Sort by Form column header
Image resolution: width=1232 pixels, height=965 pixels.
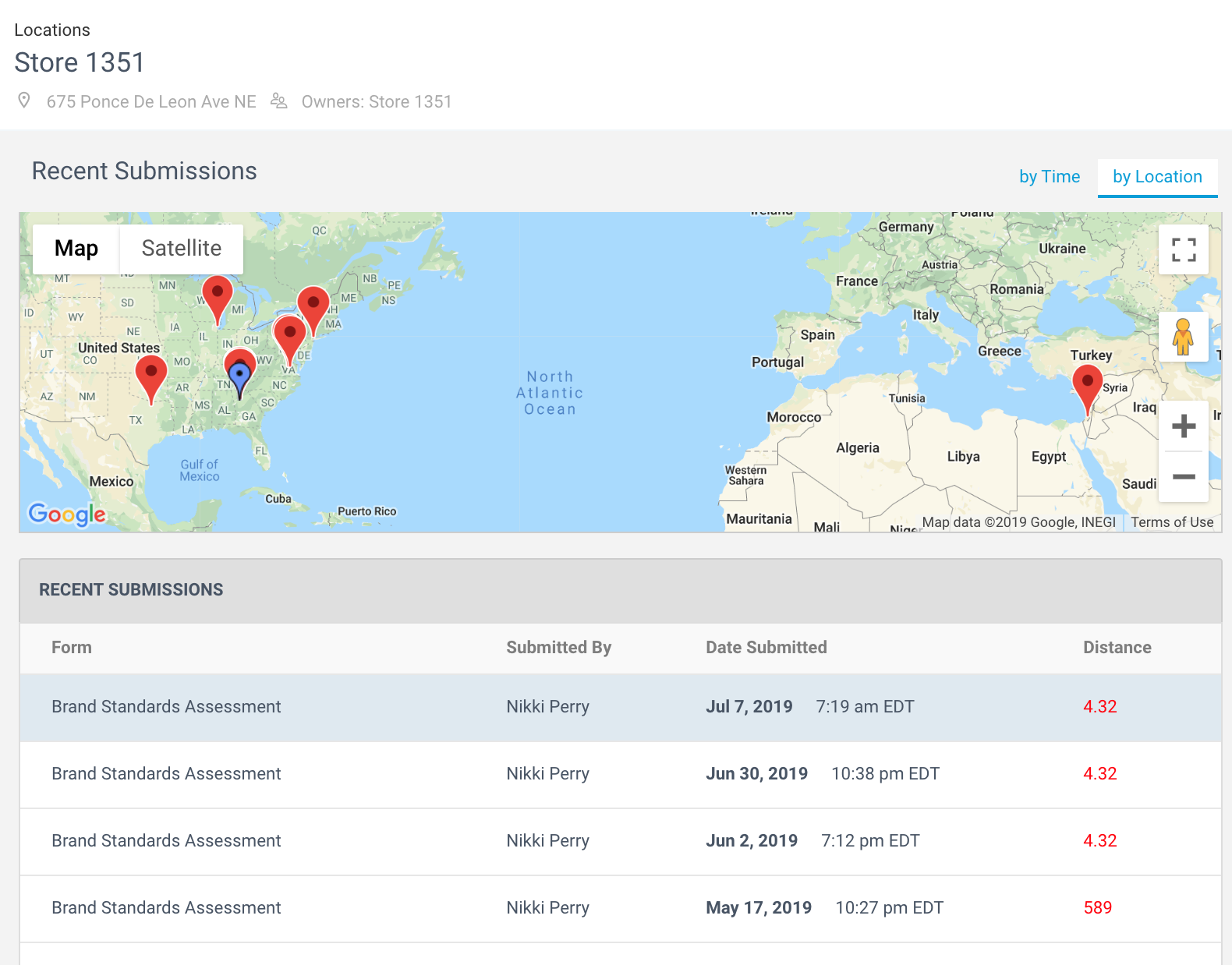pos(72,647)
